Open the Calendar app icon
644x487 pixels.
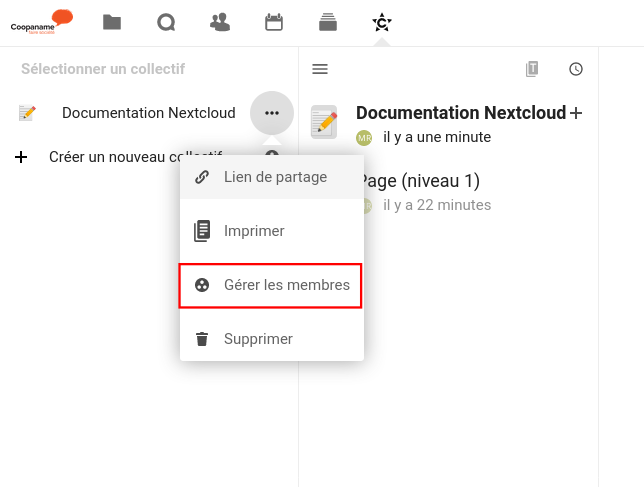coord(273,22)
